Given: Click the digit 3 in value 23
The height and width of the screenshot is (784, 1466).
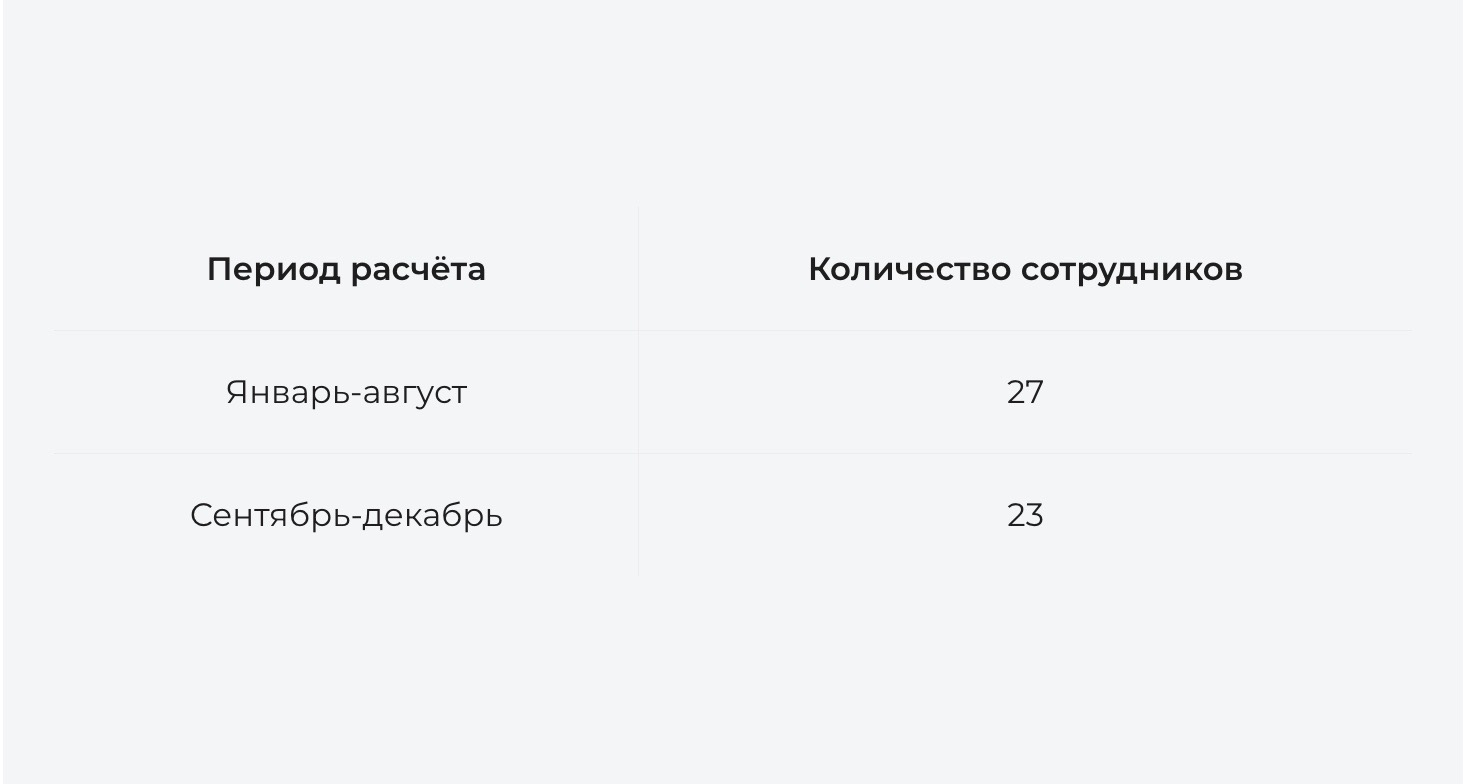Looking at the screenshot, I should (1035, 515).
